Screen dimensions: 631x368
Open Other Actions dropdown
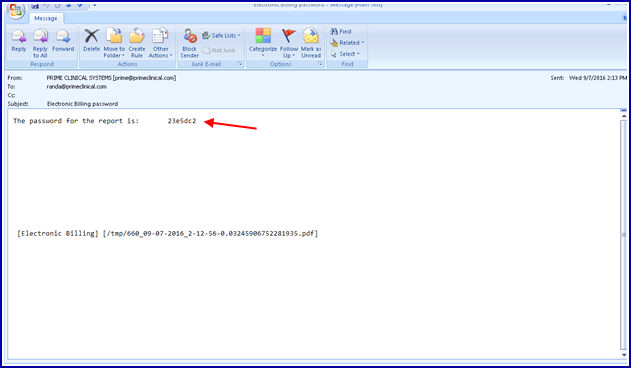[160, 43]
